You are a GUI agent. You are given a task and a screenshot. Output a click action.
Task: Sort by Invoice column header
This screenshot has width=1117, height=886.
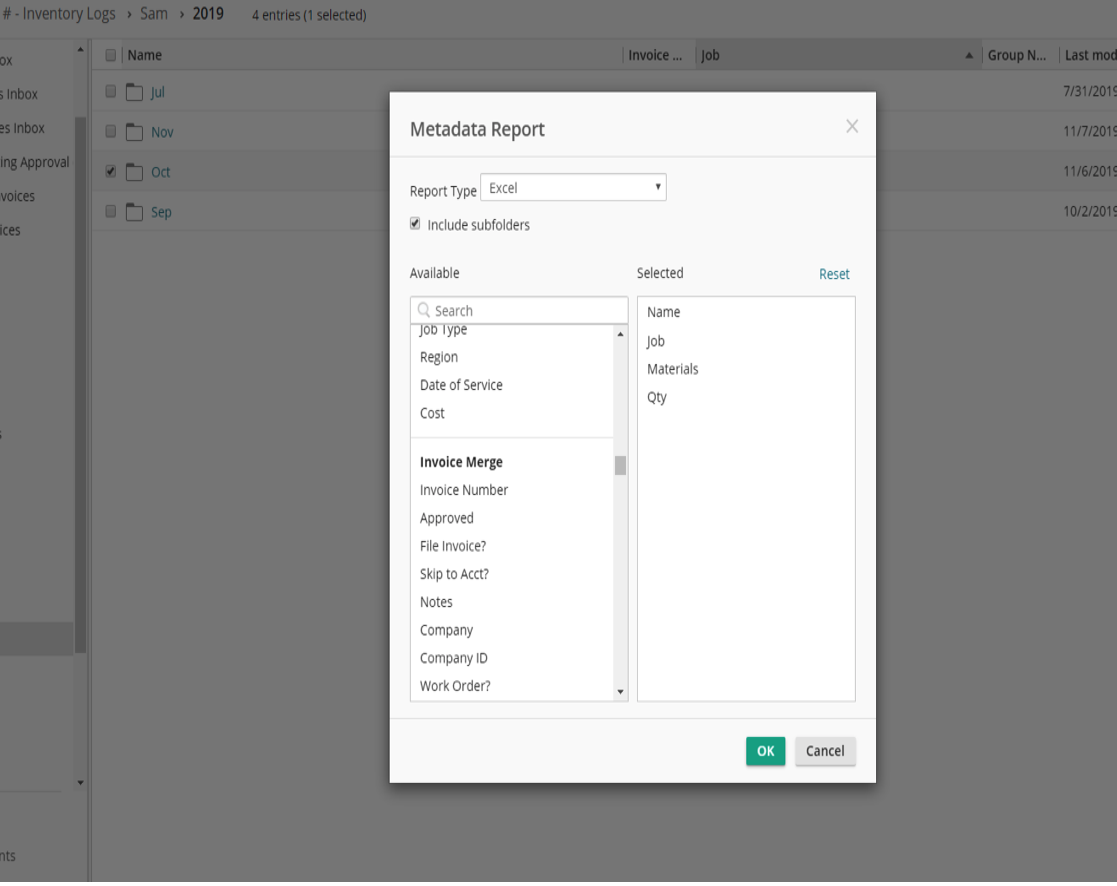(x=655, y=56)
